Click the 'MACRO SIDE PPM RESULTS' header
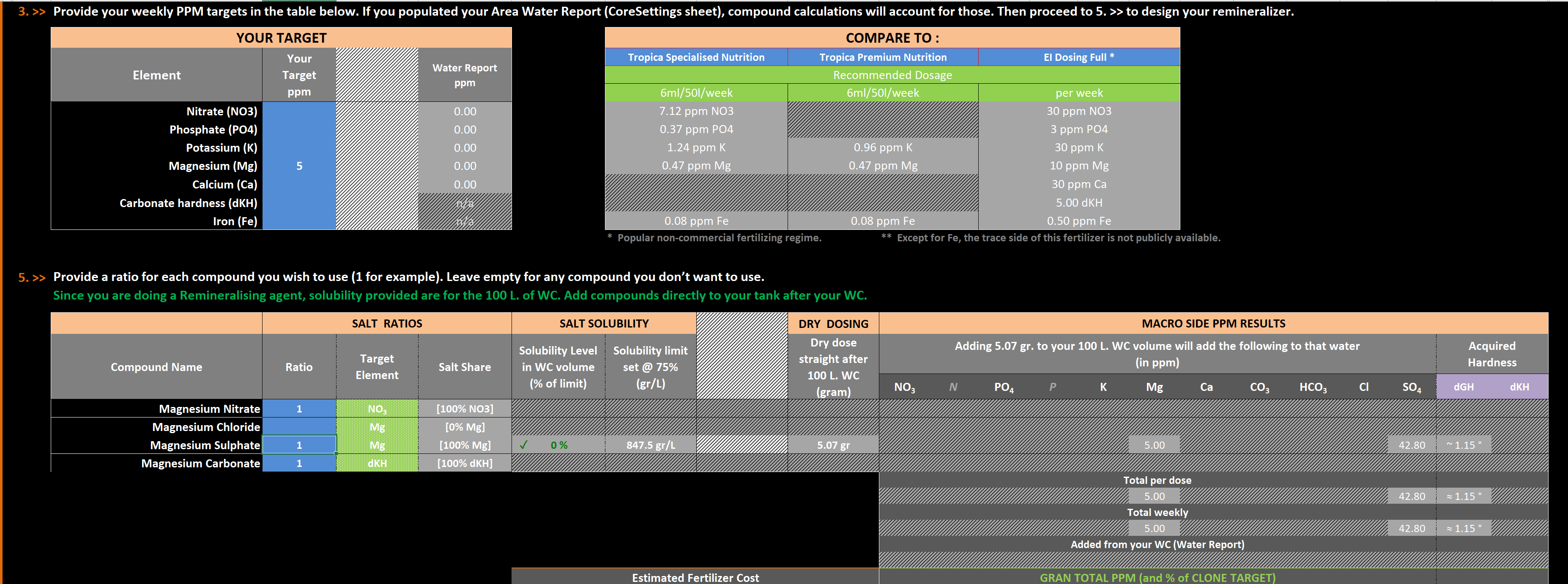 pos(1213,324)
